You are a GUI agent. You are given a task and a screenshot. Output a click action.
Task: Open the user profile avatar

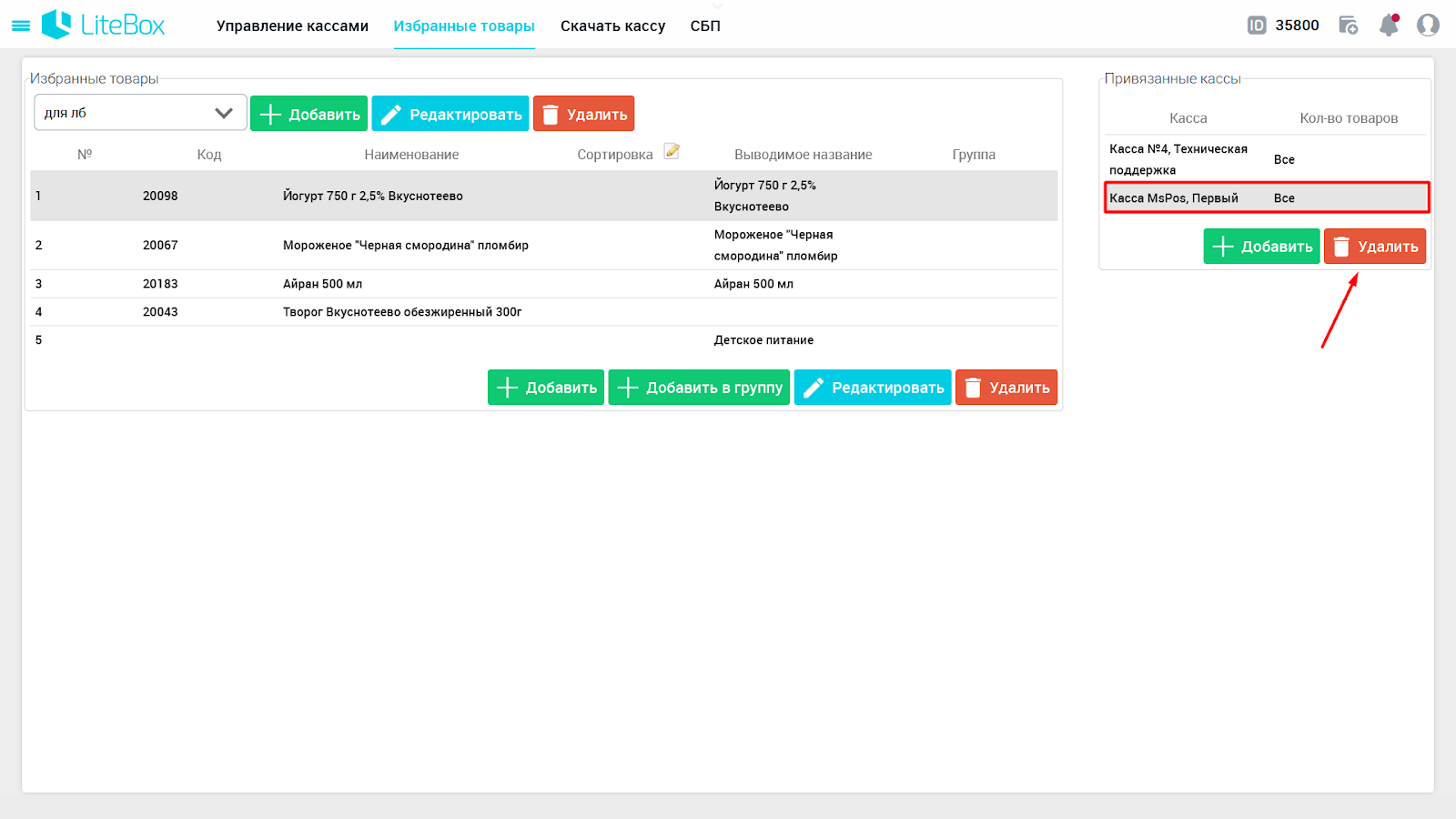pyautogui.click(x=1428, y=25)
